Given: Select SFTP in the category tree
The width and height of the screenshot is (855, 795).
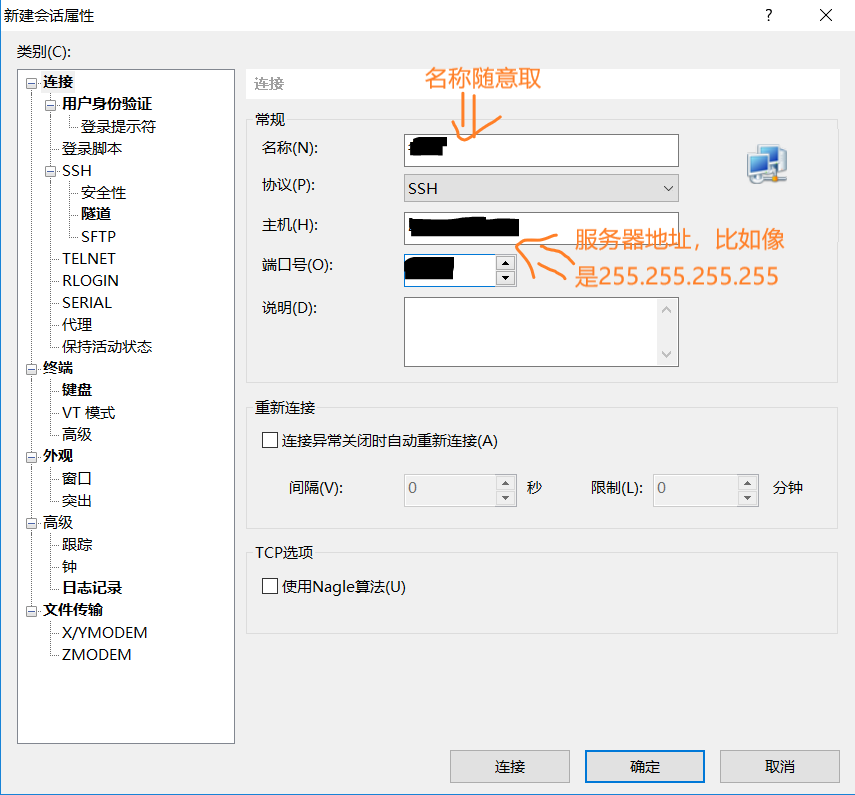Looking at the screenshot, I should [98, 236].
